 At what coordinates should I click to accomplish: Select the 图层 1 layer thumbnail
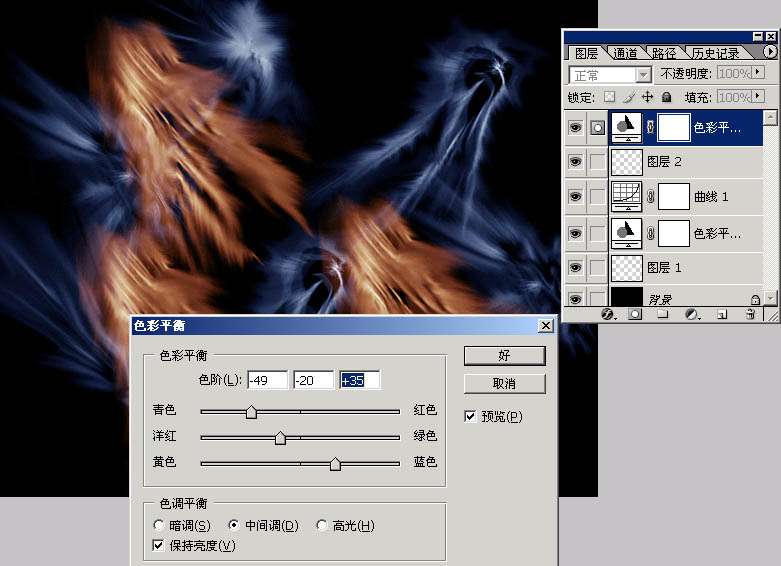627,268
